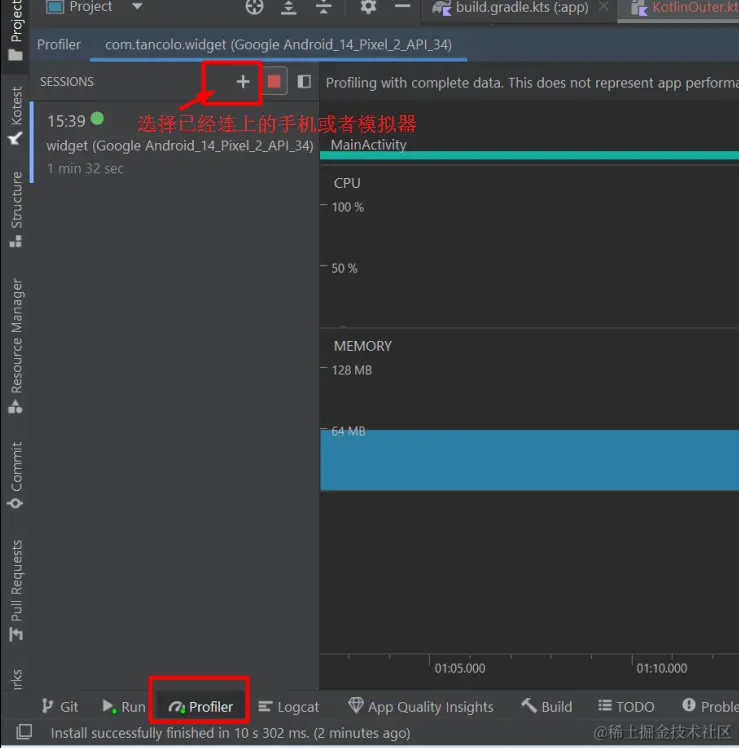The image size is (739, 748).
Task: Hide the Project panel with minus icon
Action: click(403, 6)
